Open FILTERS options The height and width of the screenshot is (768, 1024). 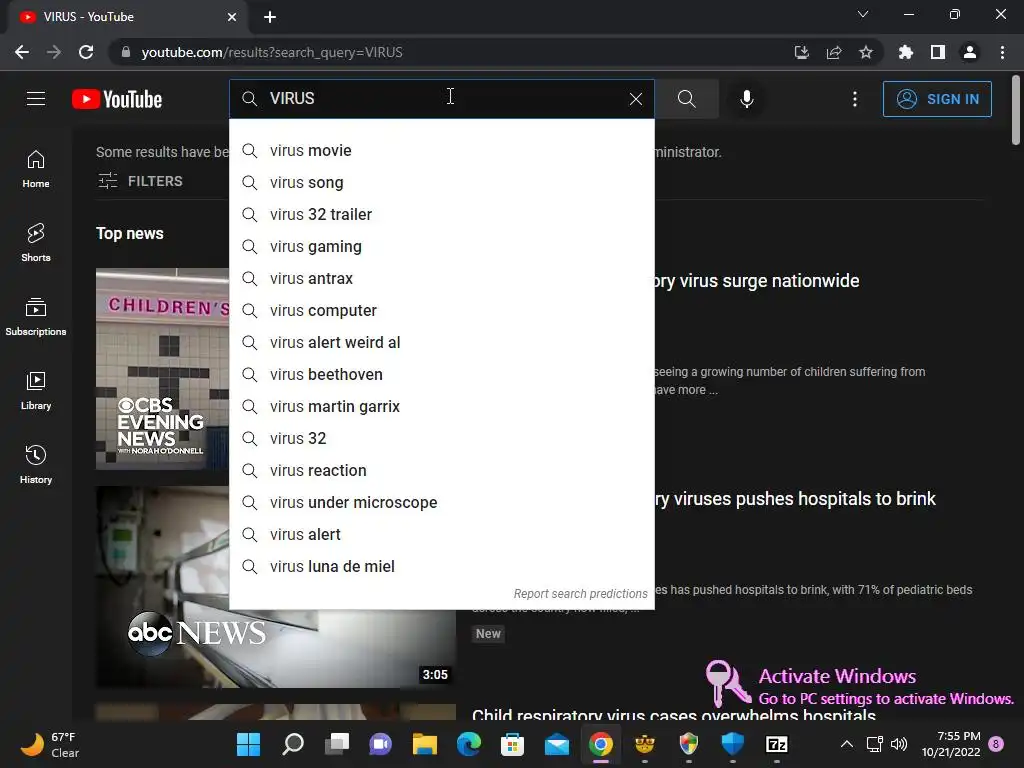coord(140,181)
